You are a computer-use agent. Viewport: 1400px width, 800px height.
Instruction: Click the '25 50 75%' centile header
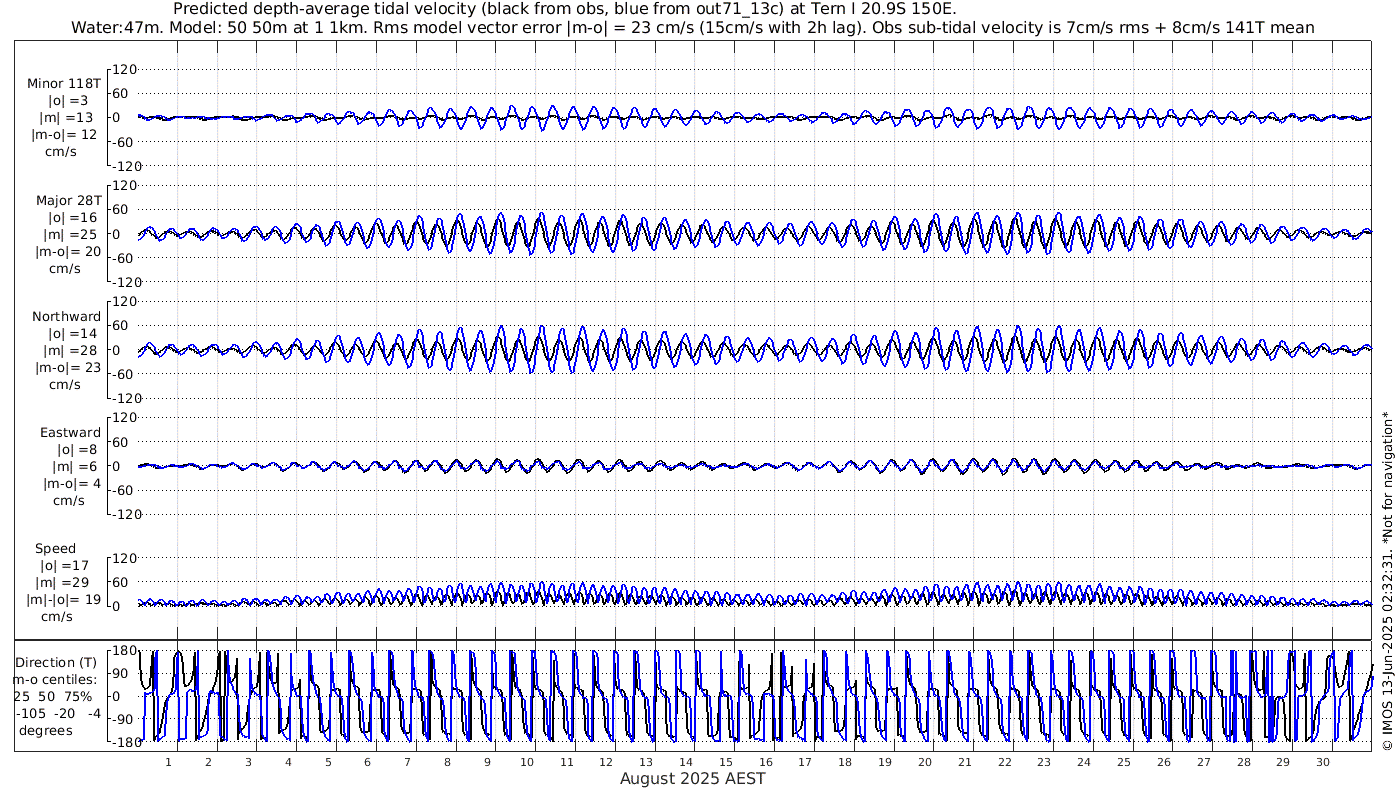[53, 696]
